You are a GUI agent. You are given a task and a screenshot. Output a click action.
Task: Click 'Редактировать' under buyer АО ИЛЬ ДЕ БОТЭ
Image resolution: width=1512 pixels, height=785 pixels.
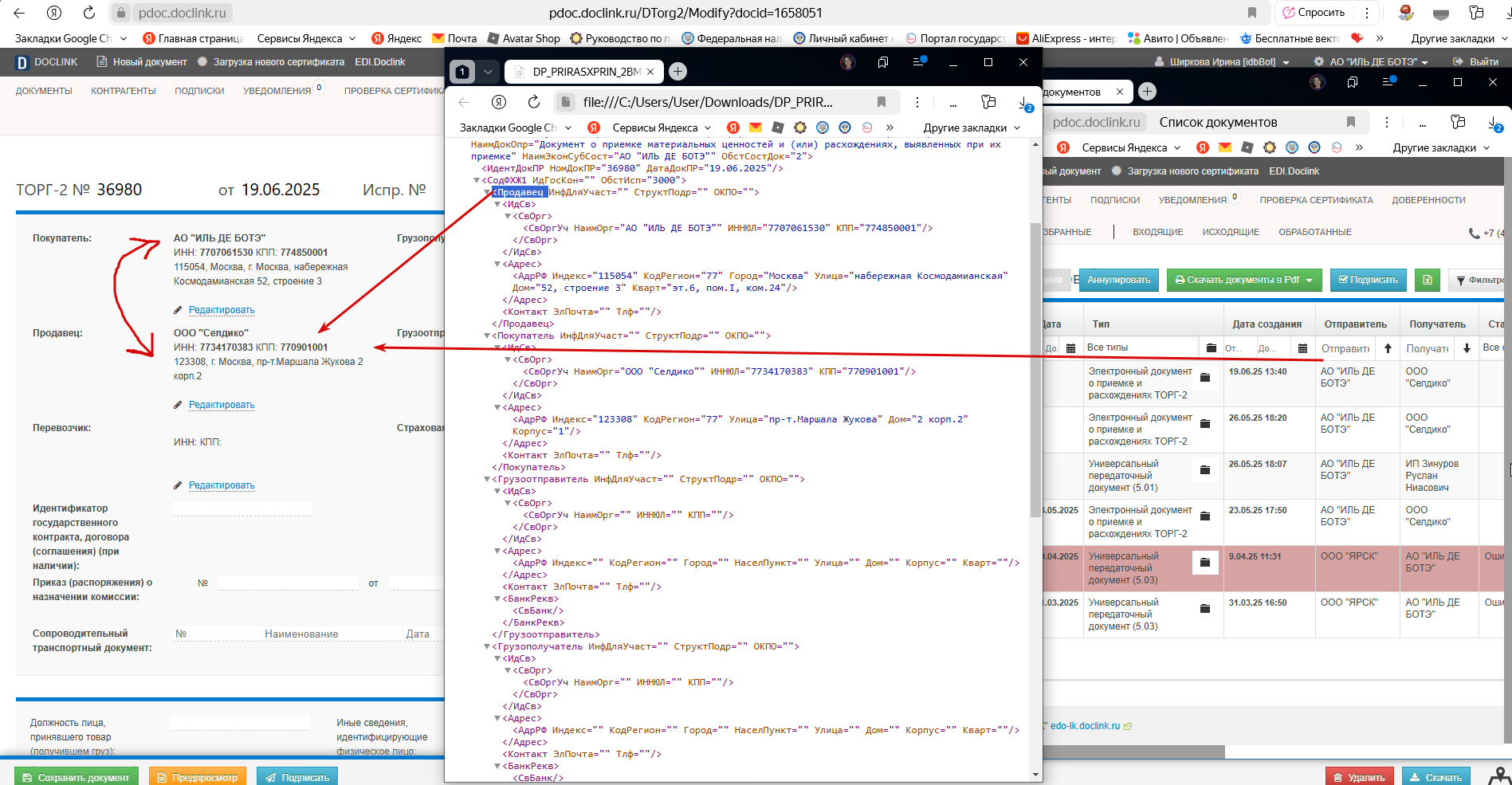(222, 310)
